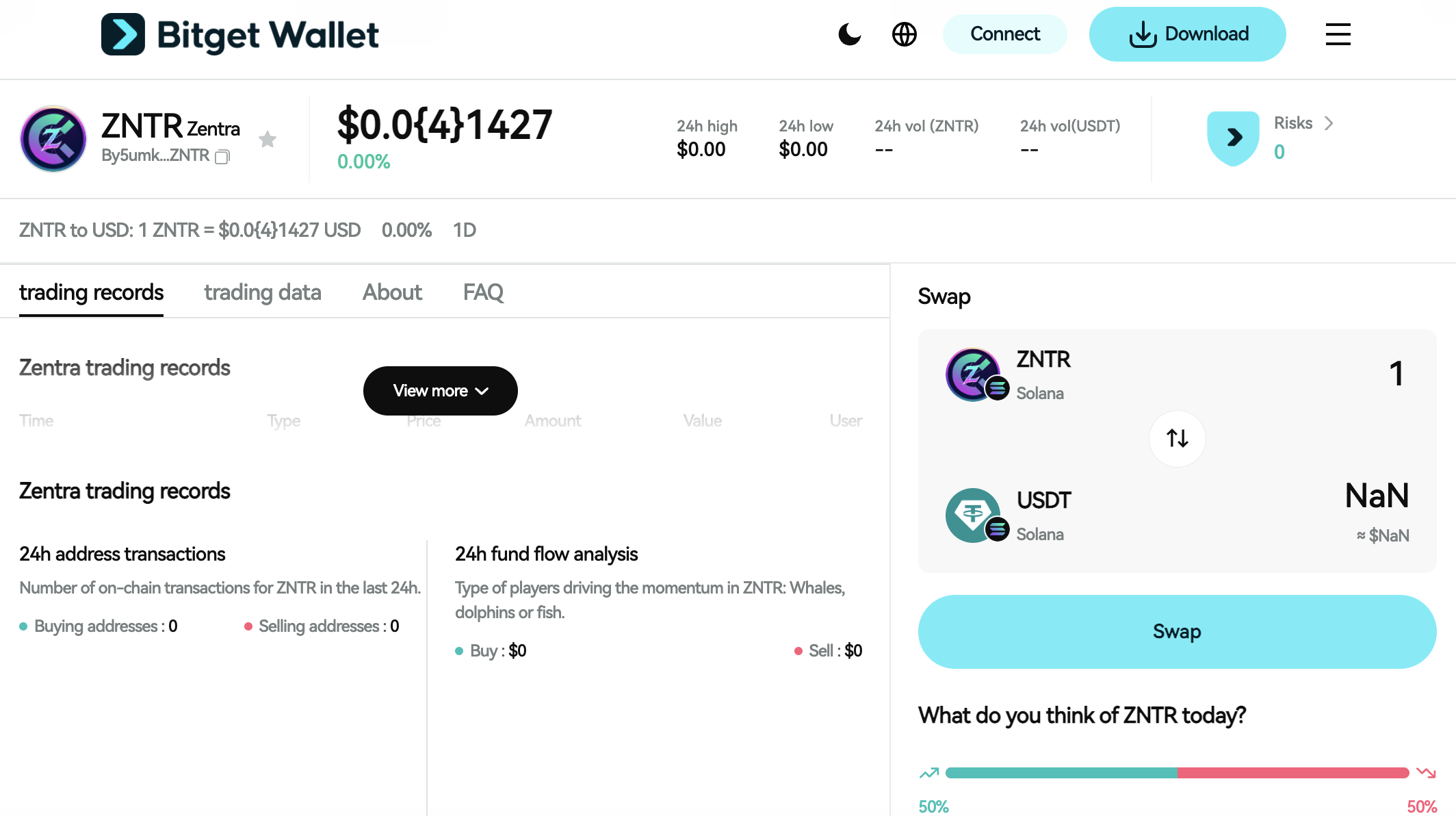Reverse swap direction with the arrows icon
The height and width of the screenshot is (816, 1456).
[1177, 439]
